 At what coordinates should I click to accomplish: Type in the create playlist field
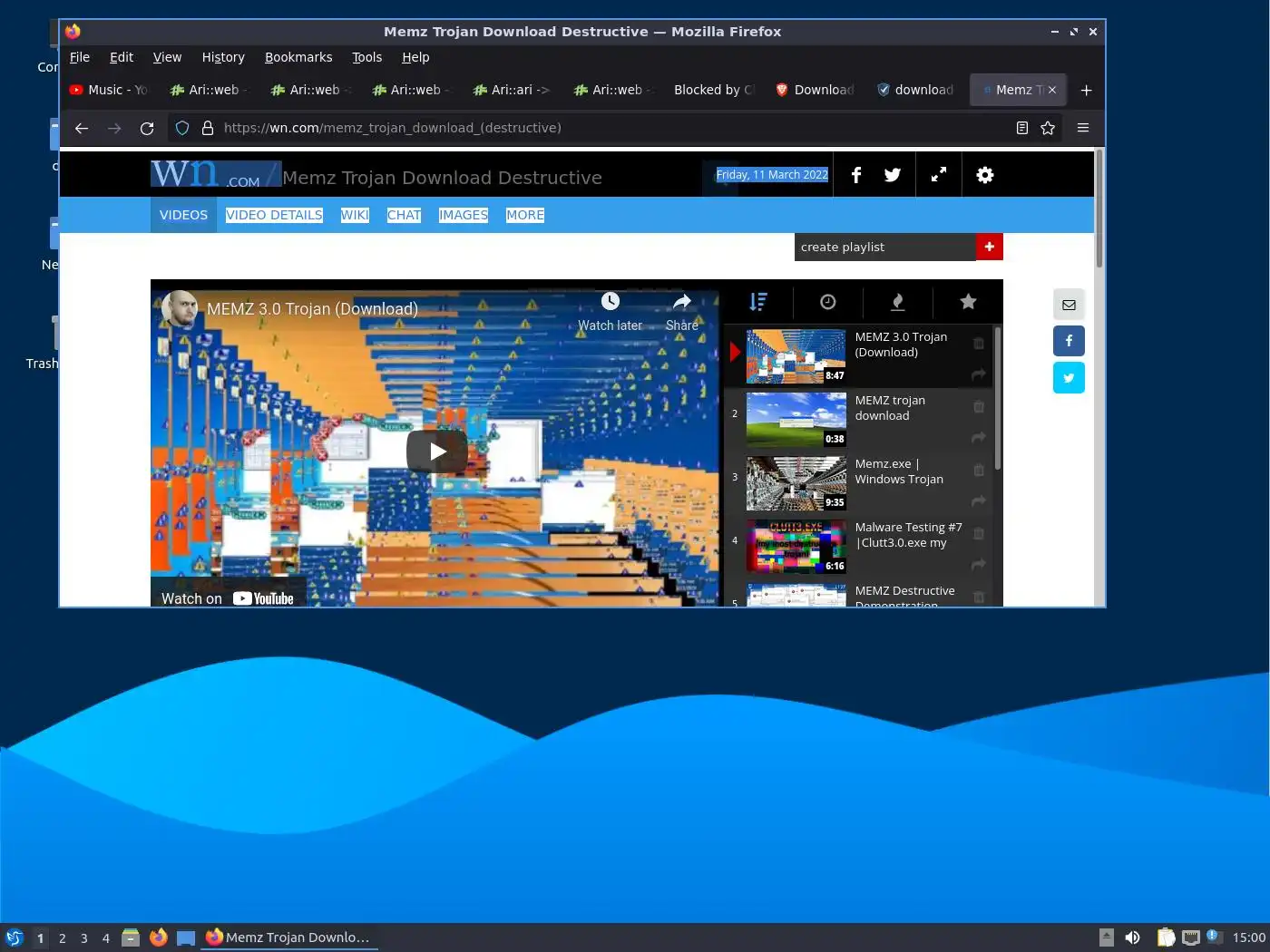click(885, 247)
